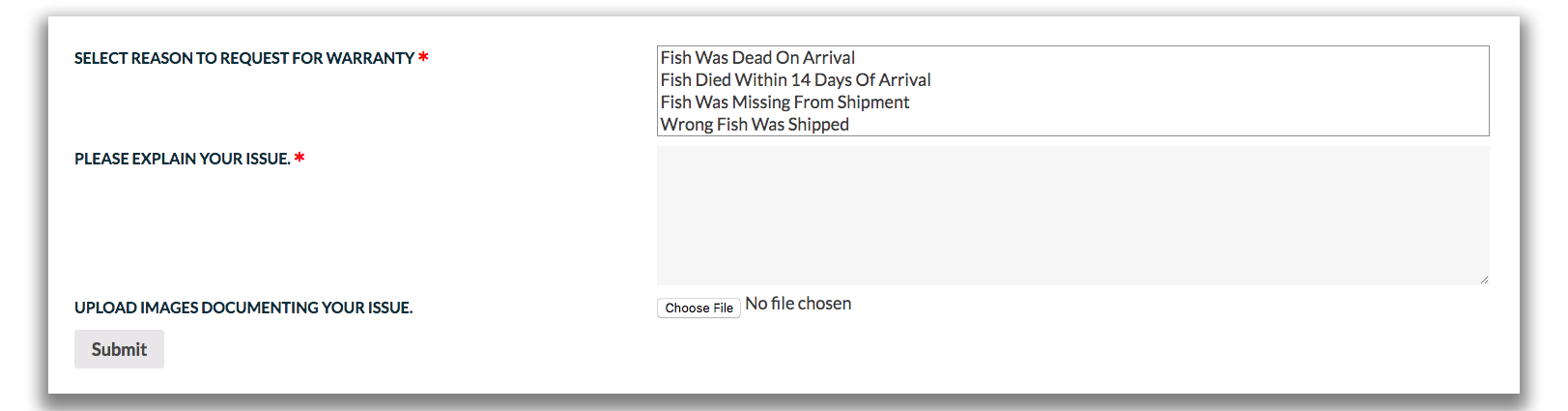
Task: Click the bottom-right corner of explanation box
Action: pos(1483,279)
